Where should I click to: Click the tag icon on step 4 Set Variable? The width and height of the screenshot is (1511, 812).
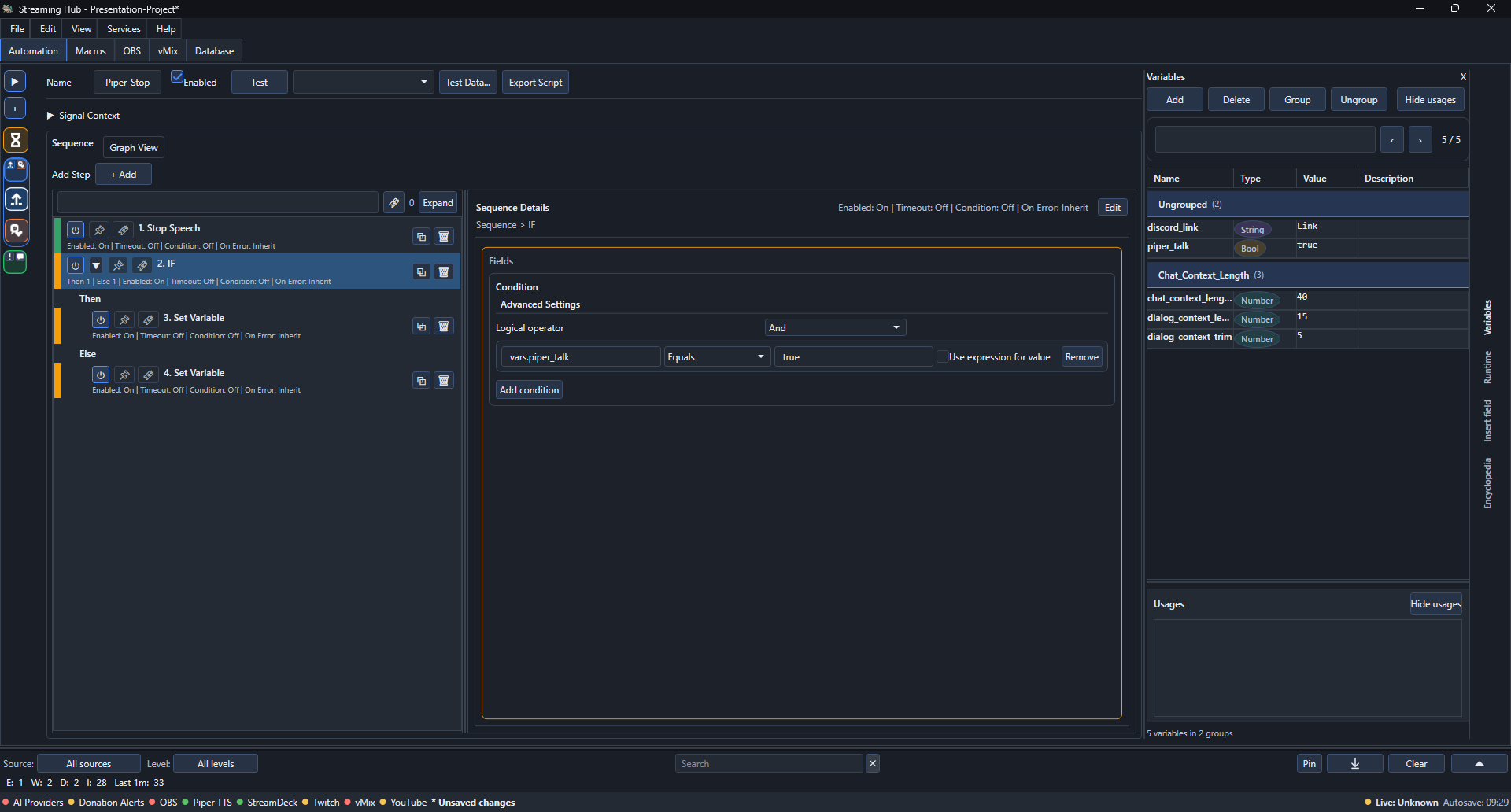148,375
